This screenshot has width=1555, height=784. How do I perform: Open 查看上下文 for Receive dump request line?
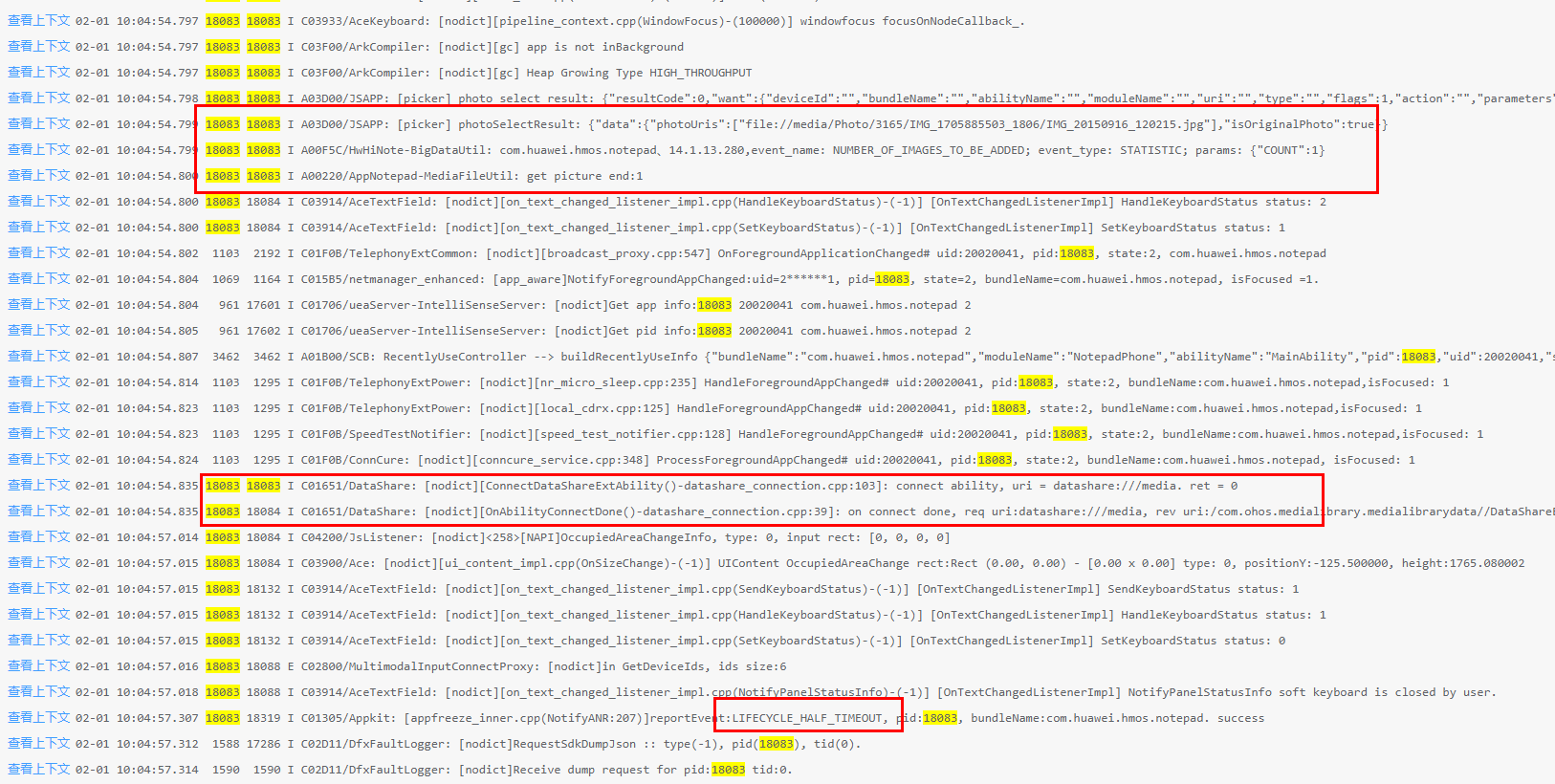(38, 769)
